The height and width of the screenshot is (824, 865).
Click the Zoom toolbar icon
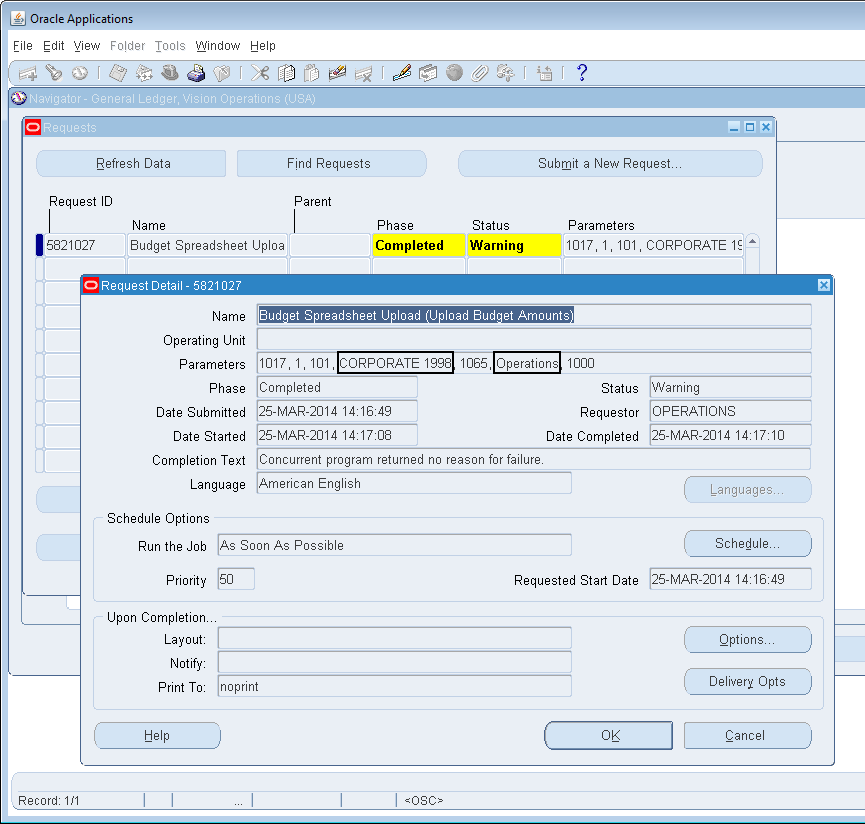coord(428,73)
